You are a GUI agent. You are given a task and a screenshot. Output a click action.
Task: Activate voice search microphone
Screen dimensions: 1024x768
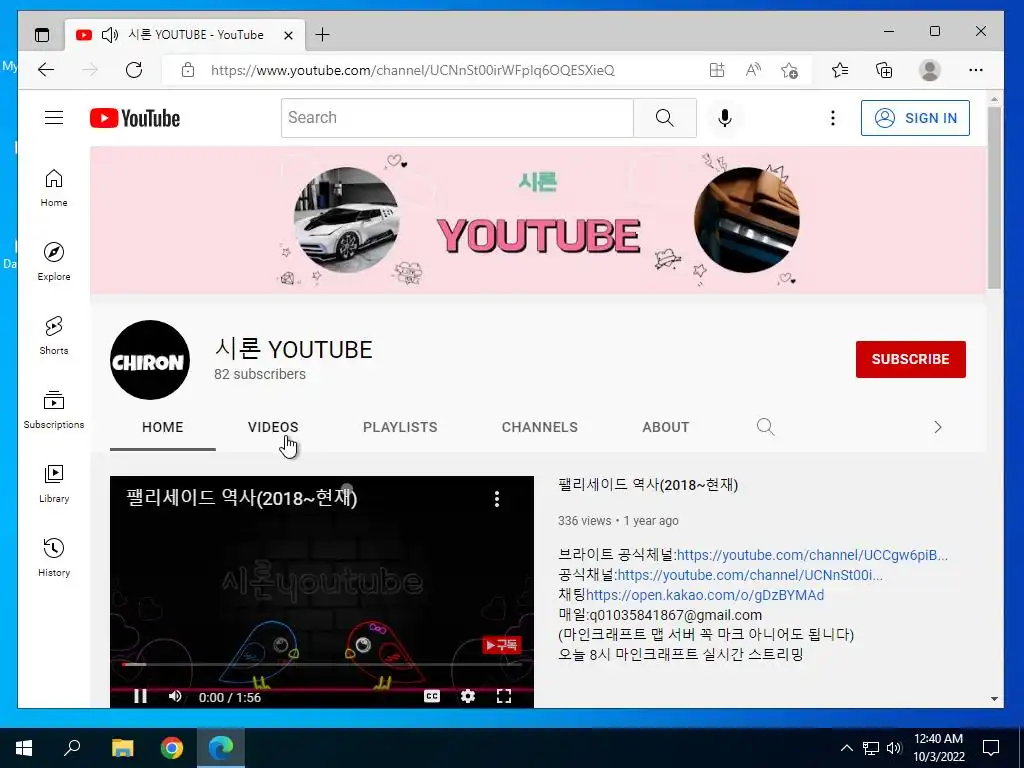724,118
